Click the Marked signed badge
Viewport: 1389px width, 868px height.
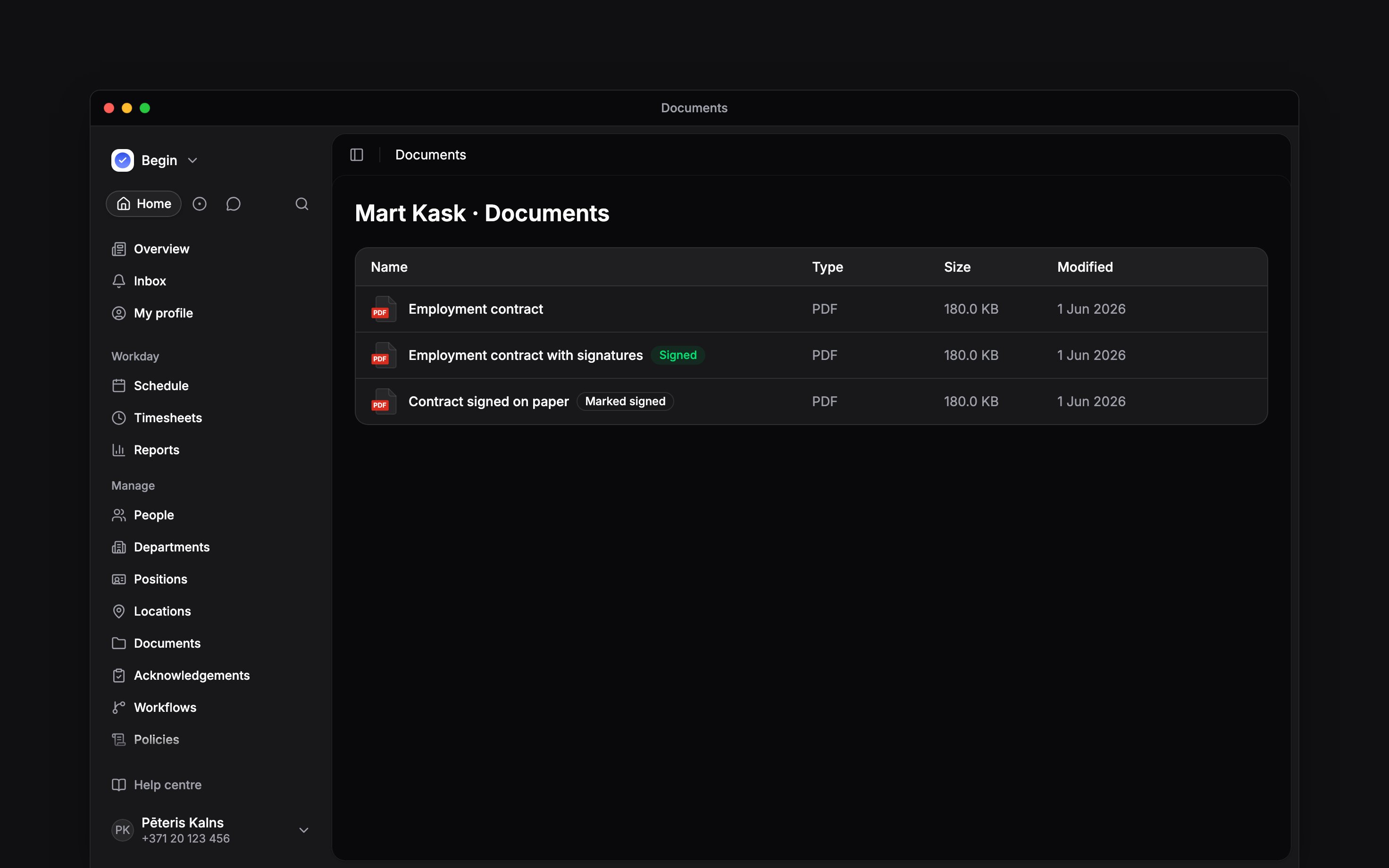(x=625, y=401)
